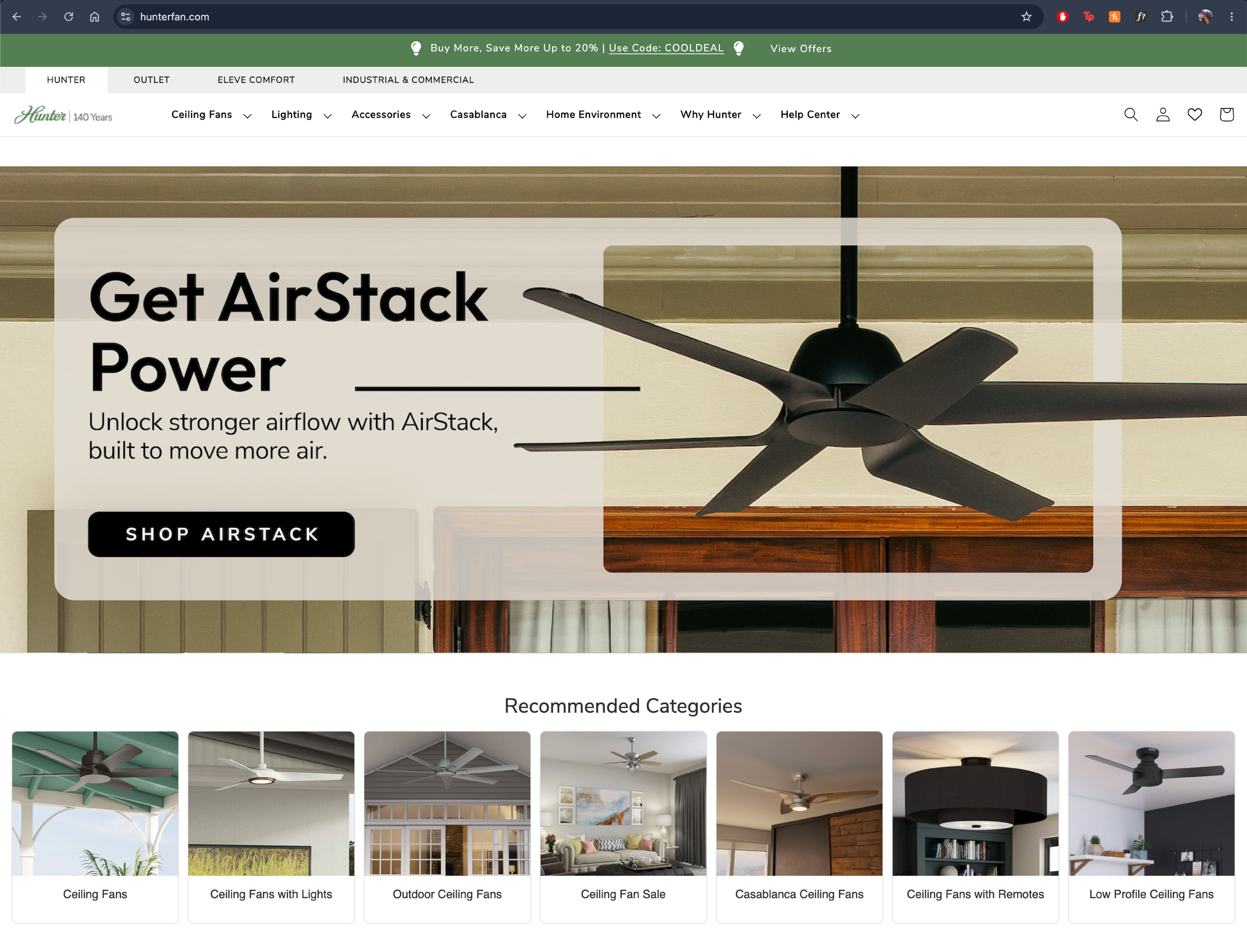
Task: Click the Use Code: COOLDEAL link
Action: 666,48
